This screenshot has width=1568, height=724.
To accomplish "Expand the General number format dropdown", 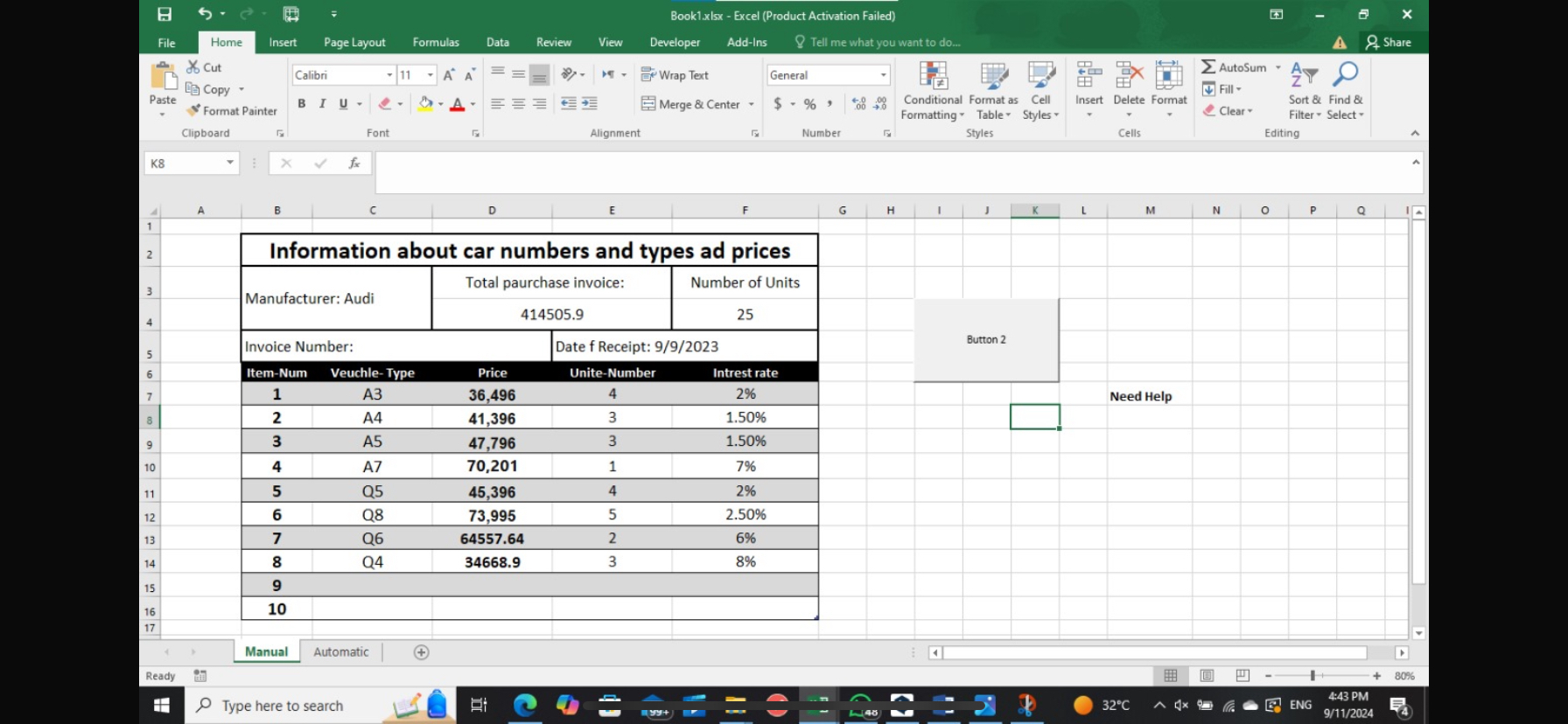I will click(883, 75).
